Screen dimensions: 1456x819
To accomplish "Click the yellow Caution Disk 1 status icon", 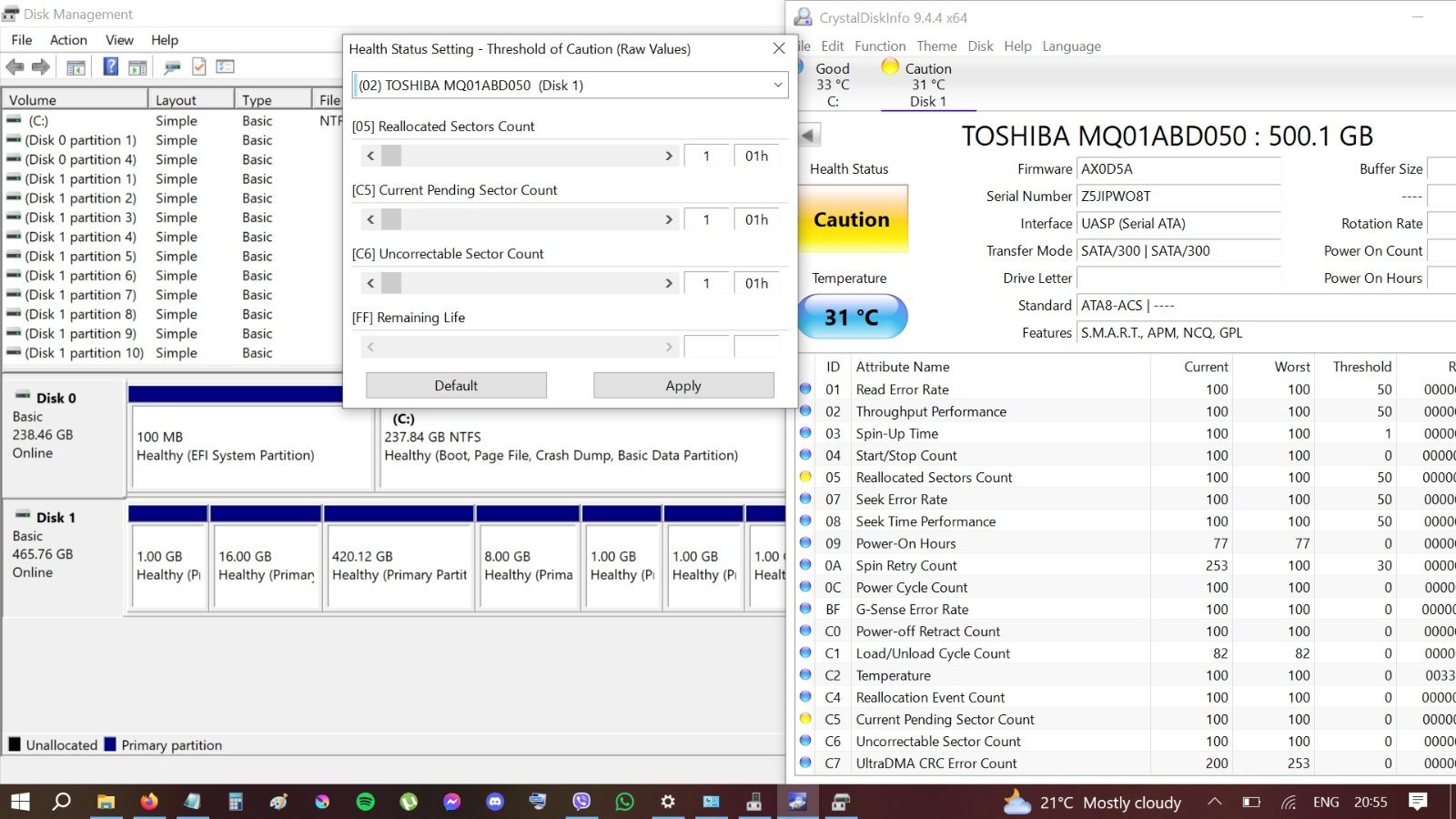I will coord(890,66).
